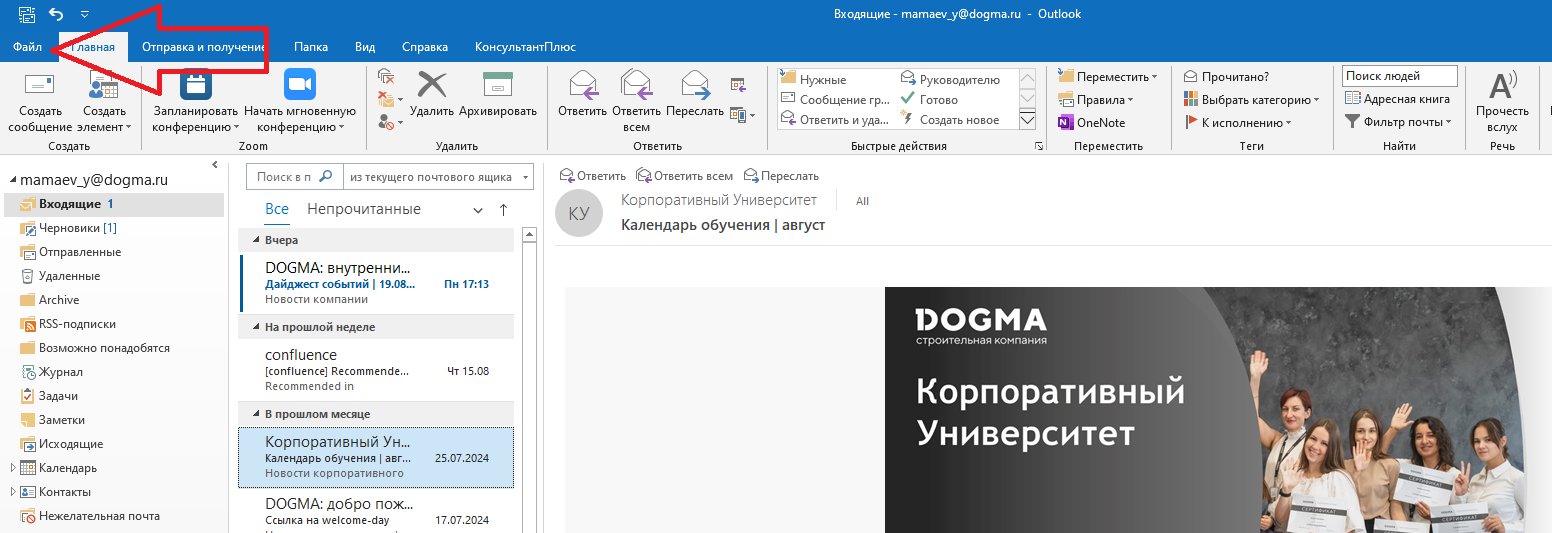The height and width of the screenshot is (533, 1552).
Task: Switch to the View (Вид) tab
Action: tap(365, 47)
